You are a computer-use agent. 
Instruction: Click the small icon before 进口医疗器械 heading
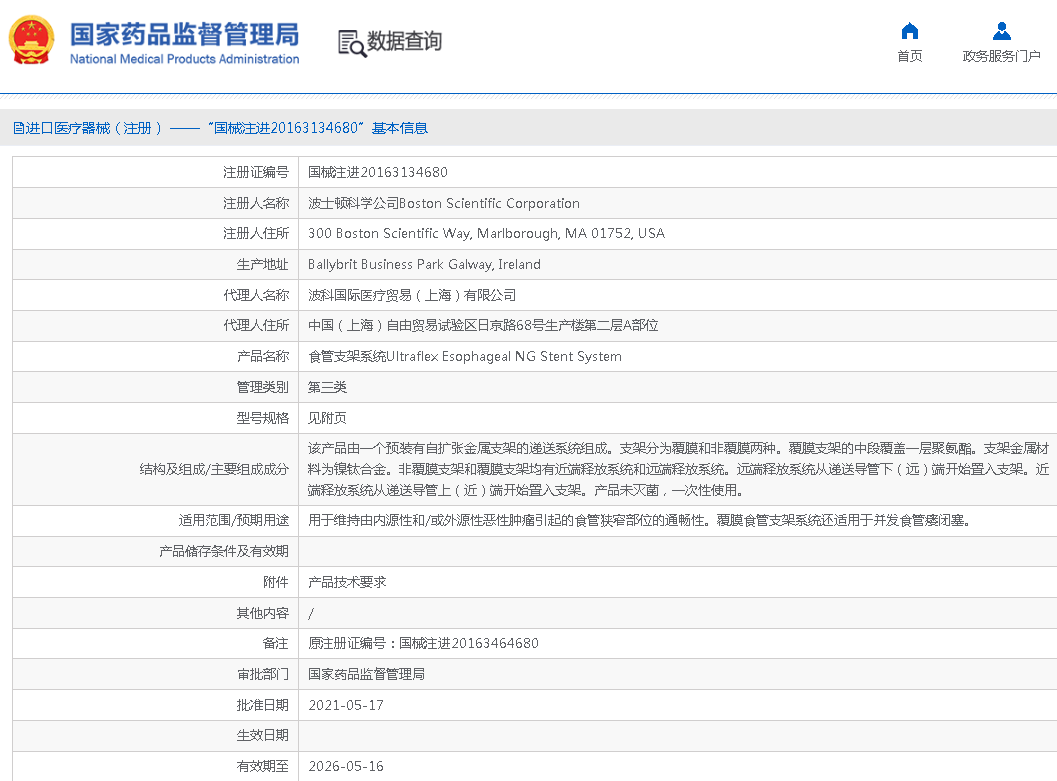17,128
